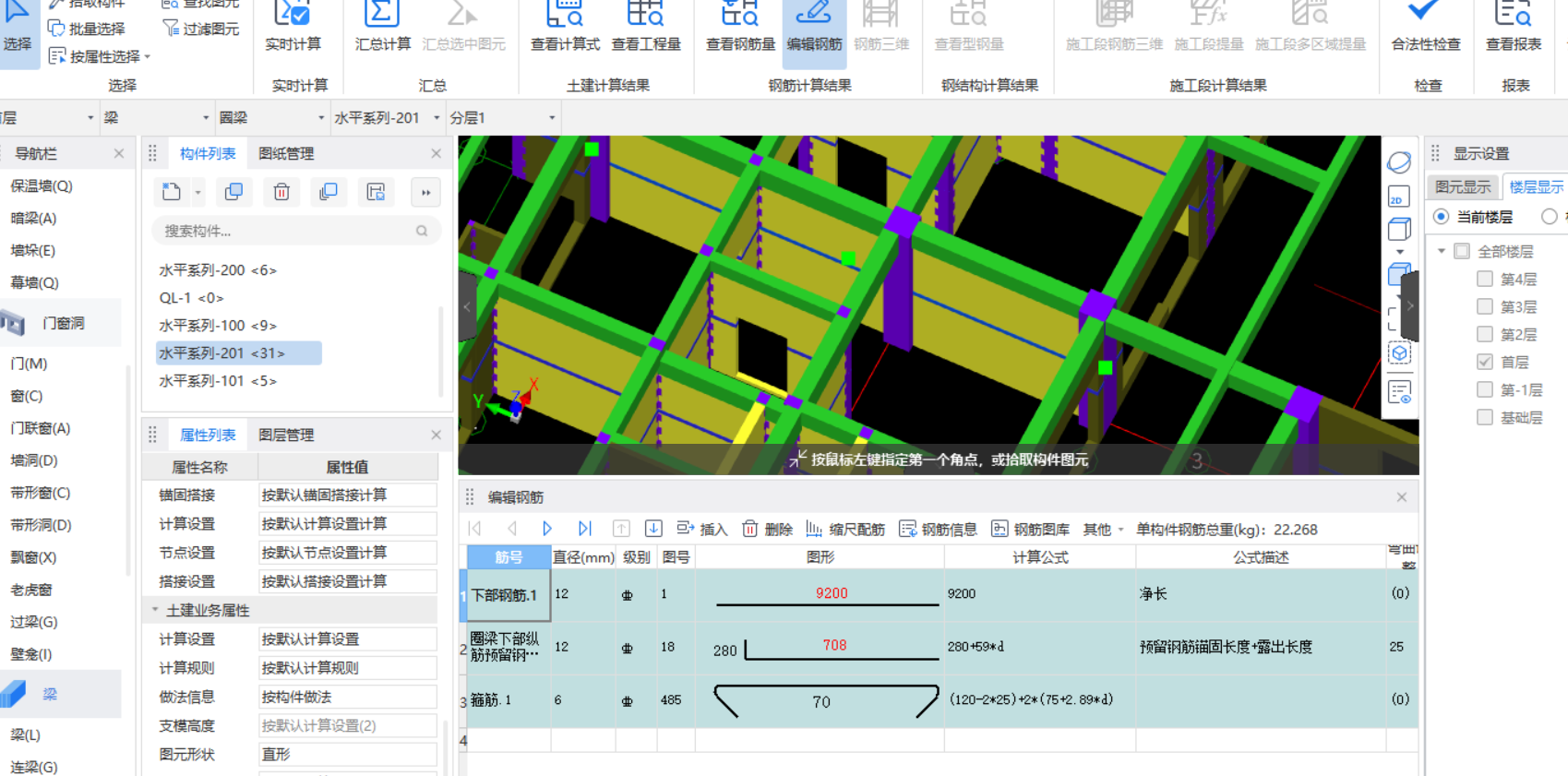Check the 第2层 floor checkbox
This screenshot has height=776, width=1568.
point(1485,334)
